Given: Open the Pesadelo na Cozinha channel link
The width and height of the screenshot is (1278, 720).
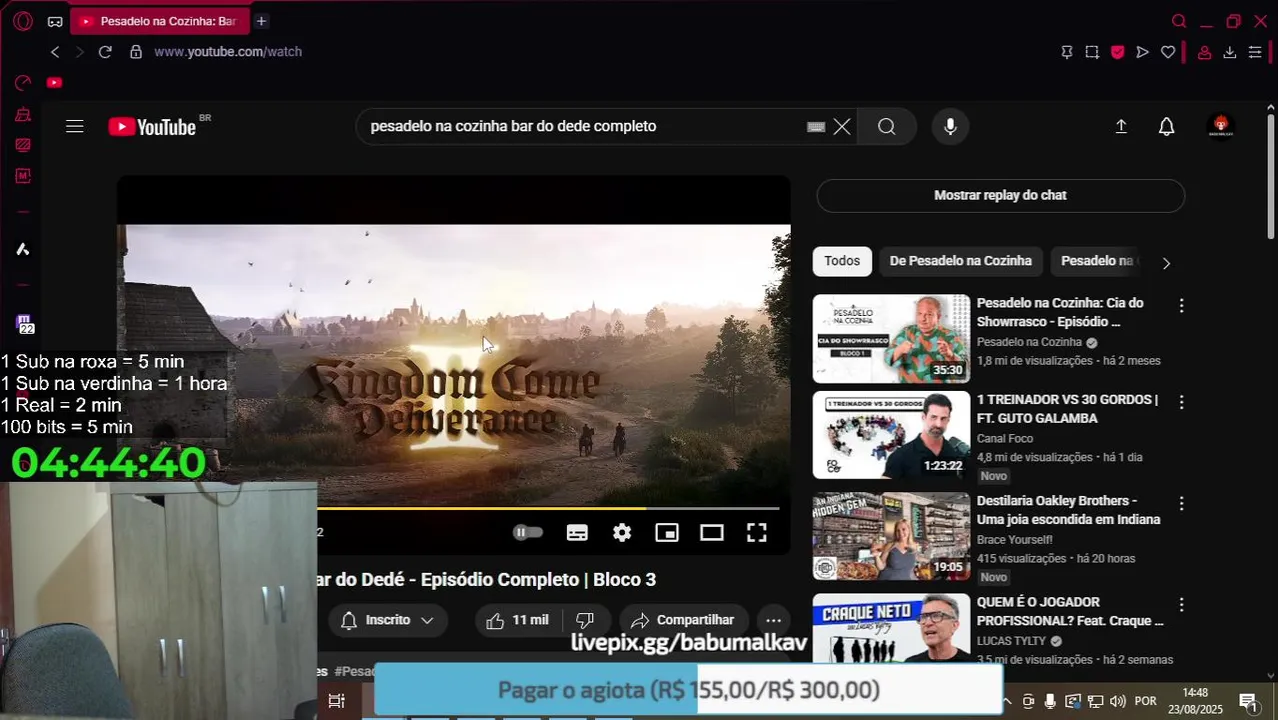Looking at the screenshot, I should pos(1029,342).
